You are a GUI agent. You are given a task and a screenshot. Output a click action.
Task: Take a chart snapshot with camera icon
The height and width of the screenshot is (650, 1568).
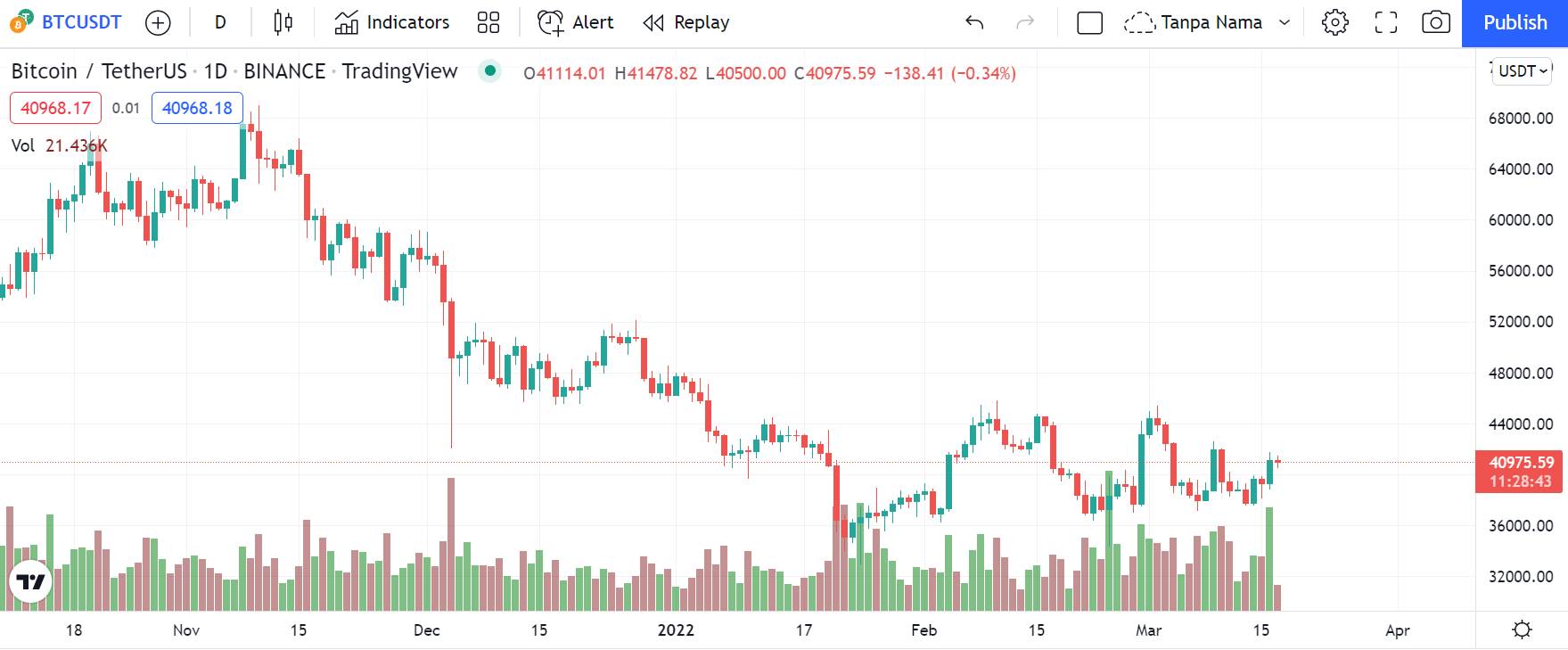(1435, 22)
